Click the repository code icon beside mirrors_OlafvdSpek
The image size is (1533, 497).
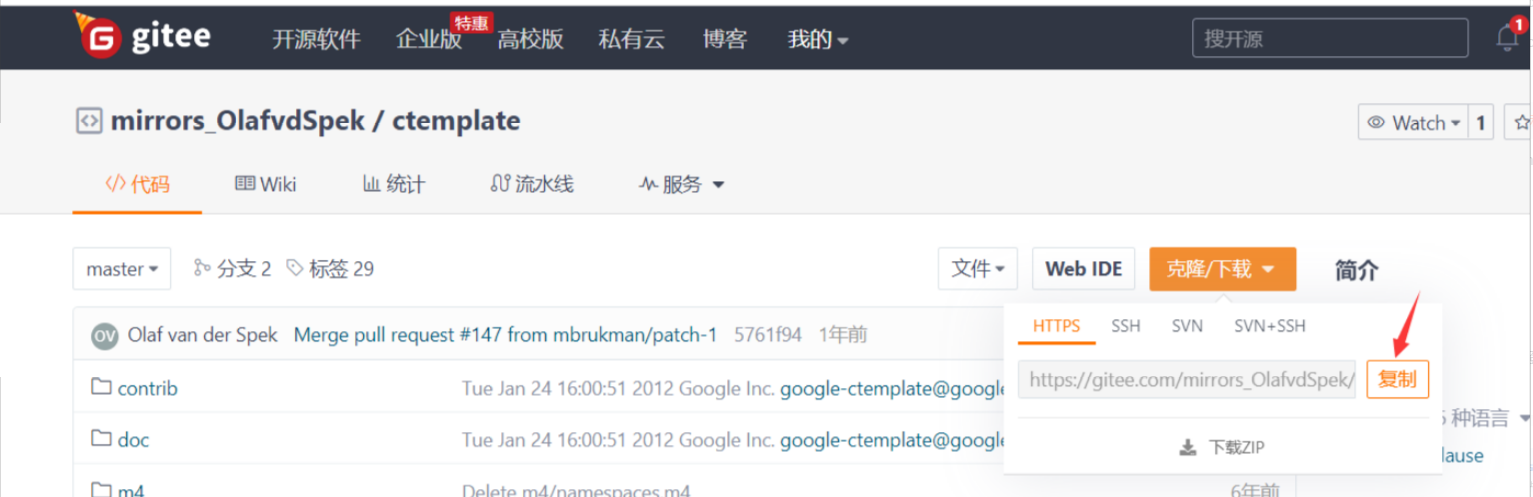[x=89, y=122]
